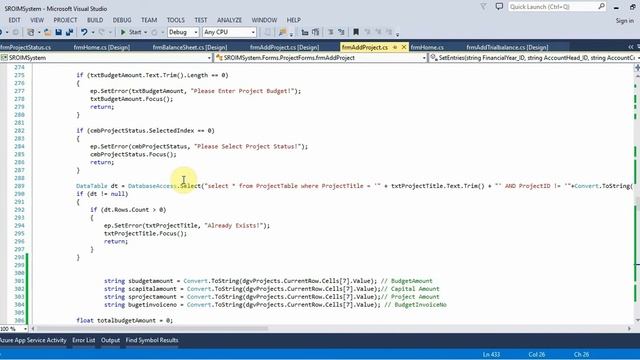This screenshot has width=640, height=360.
Task: Click the Find in Files toolbar icon
Action: click(282, 32)
